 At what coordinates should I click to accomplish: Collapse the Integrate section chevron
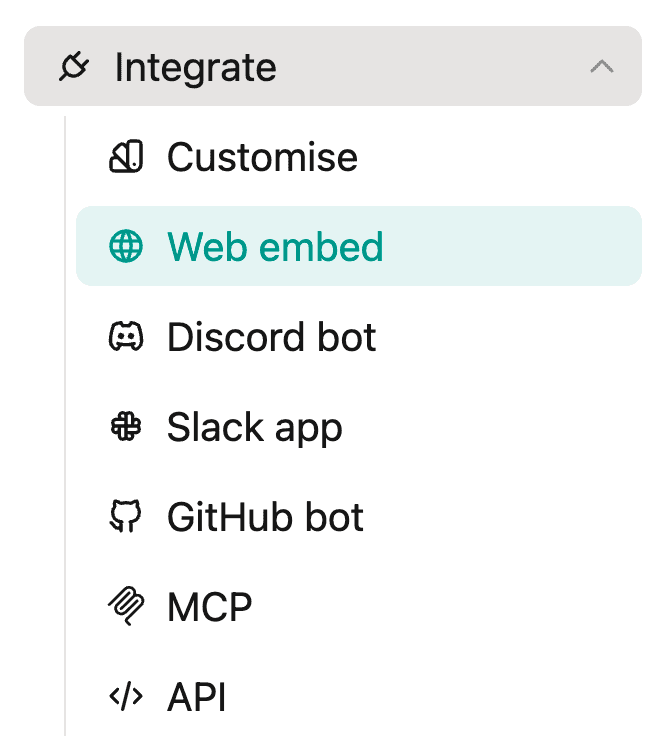(601, 66)
